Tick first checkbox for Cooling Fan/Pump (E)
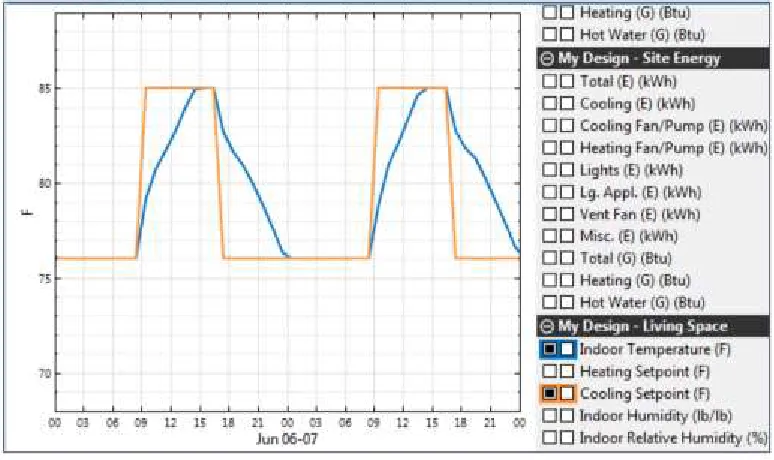The height and width of the screenshot is (460, 774). 549,125
